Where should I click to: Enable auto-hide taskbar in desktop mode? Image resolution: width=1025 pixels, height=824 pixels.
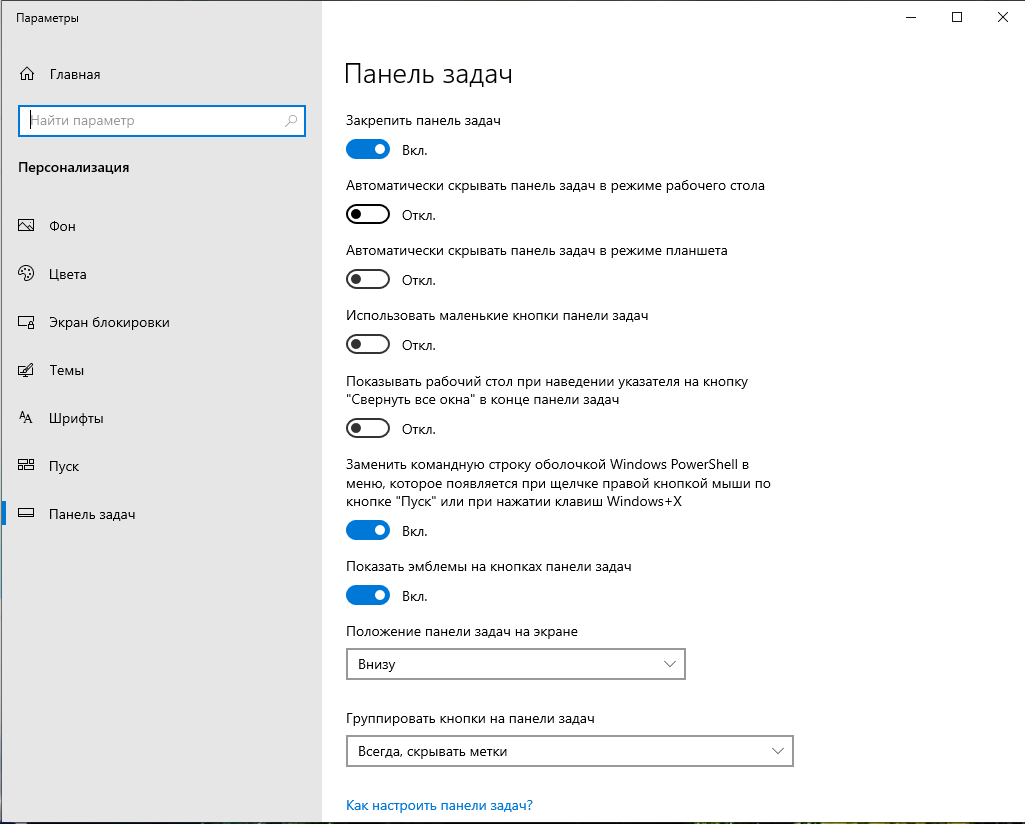[367, 214]
